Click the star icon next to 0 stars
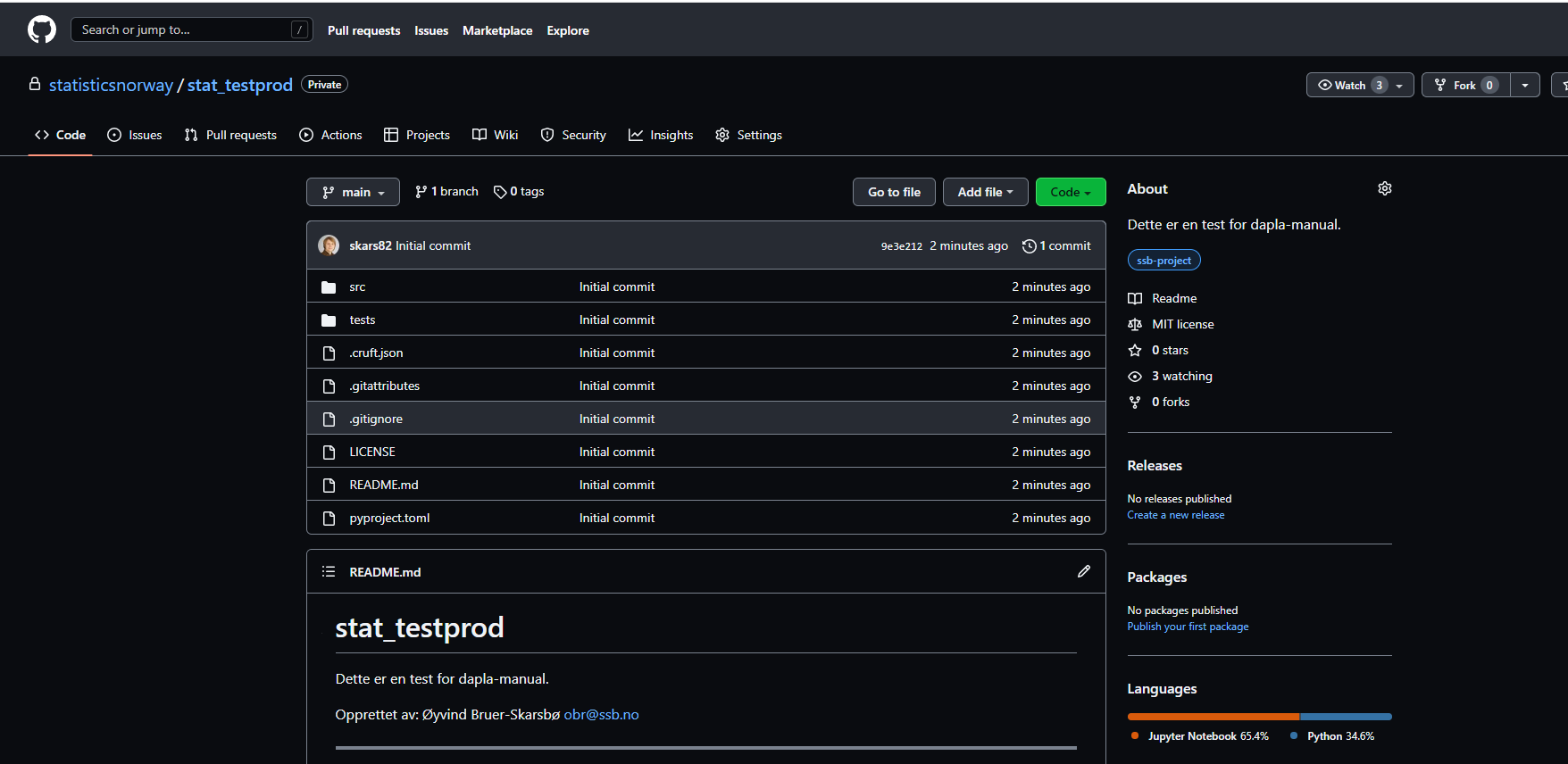The image size is (1568, 764). pos(1135,351)
